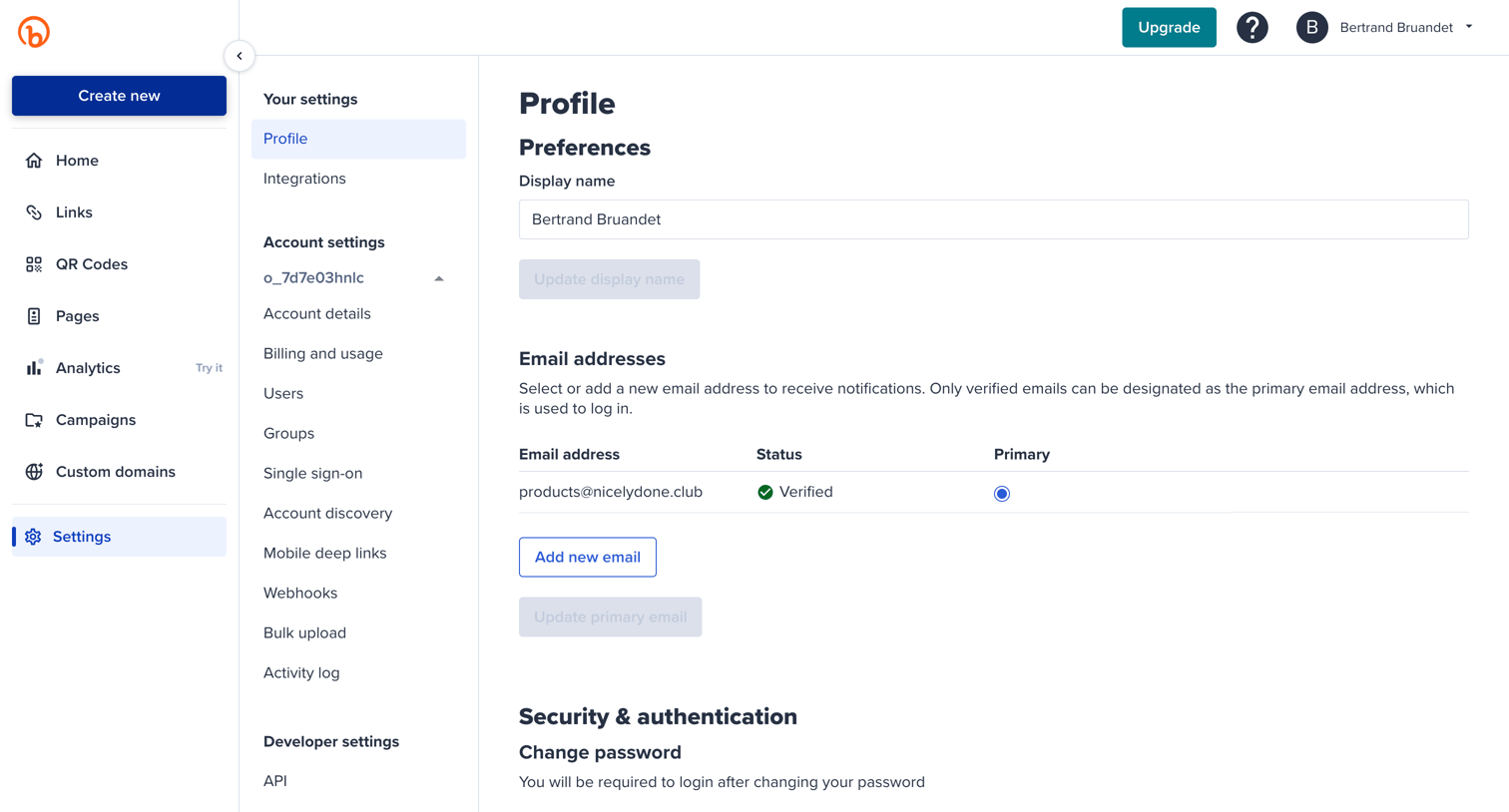The height and width of the screenshot is (812, 1509).
Task: Click the Upgrade button
Action: click(x=1169, y=28)
